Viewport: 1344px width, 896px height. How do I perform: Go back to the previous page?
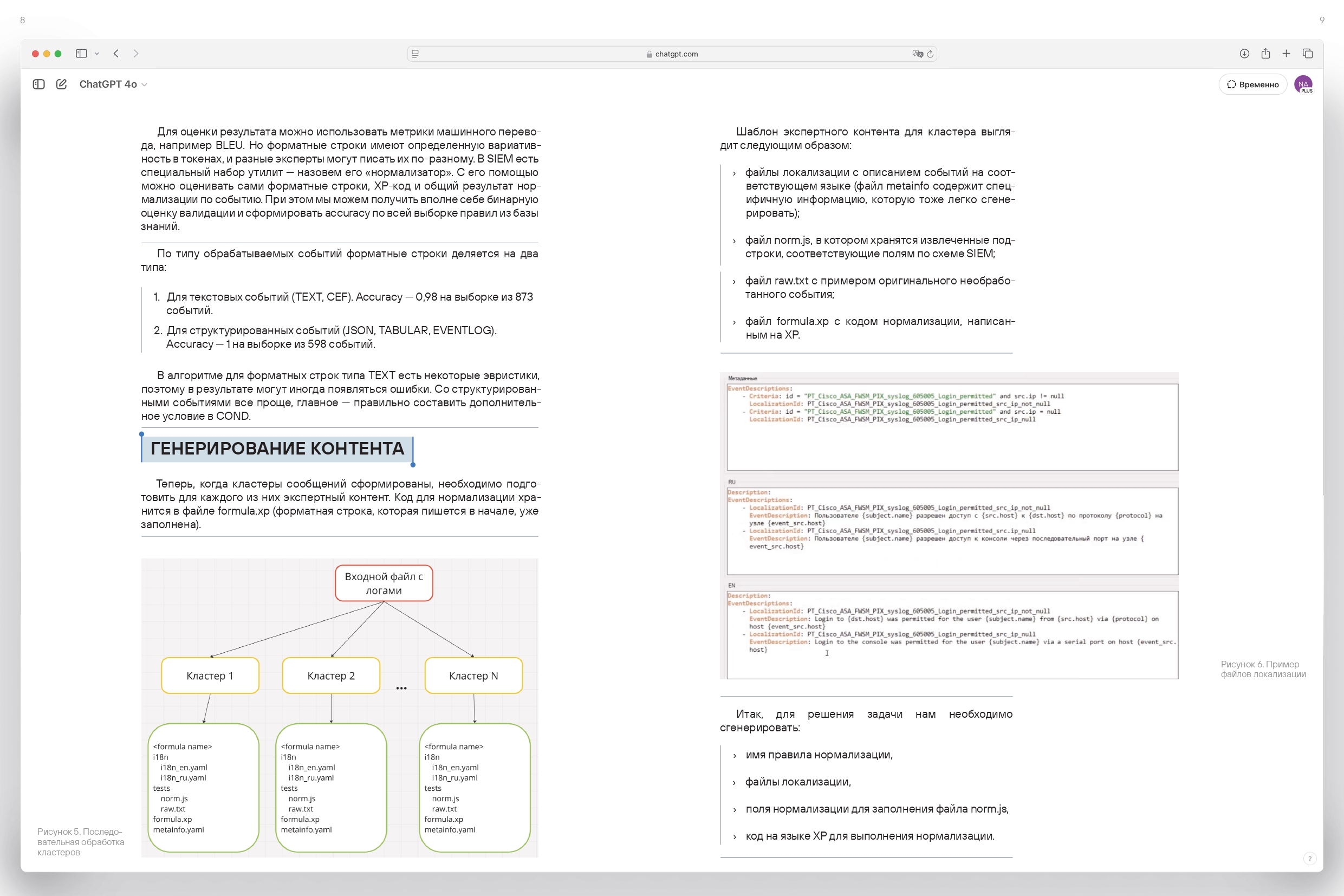click(116, 54)
